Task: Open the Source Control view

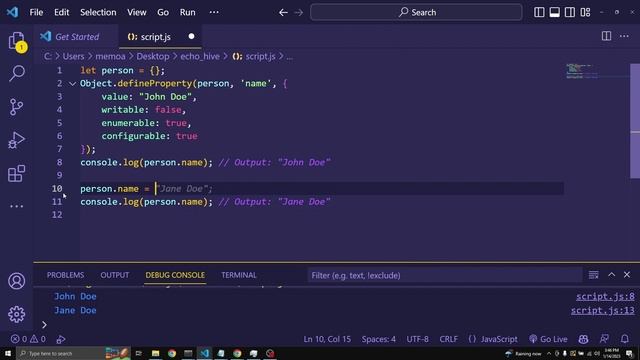Action: click(x=17, y=107)
